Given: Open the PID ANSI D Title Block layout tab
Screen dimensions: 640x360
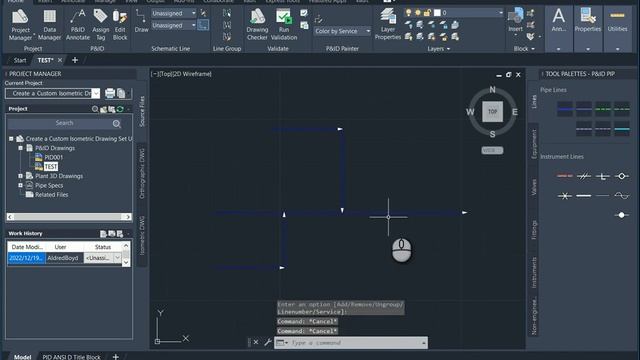Looking at the screenshot, I should (x=71, y=356).
